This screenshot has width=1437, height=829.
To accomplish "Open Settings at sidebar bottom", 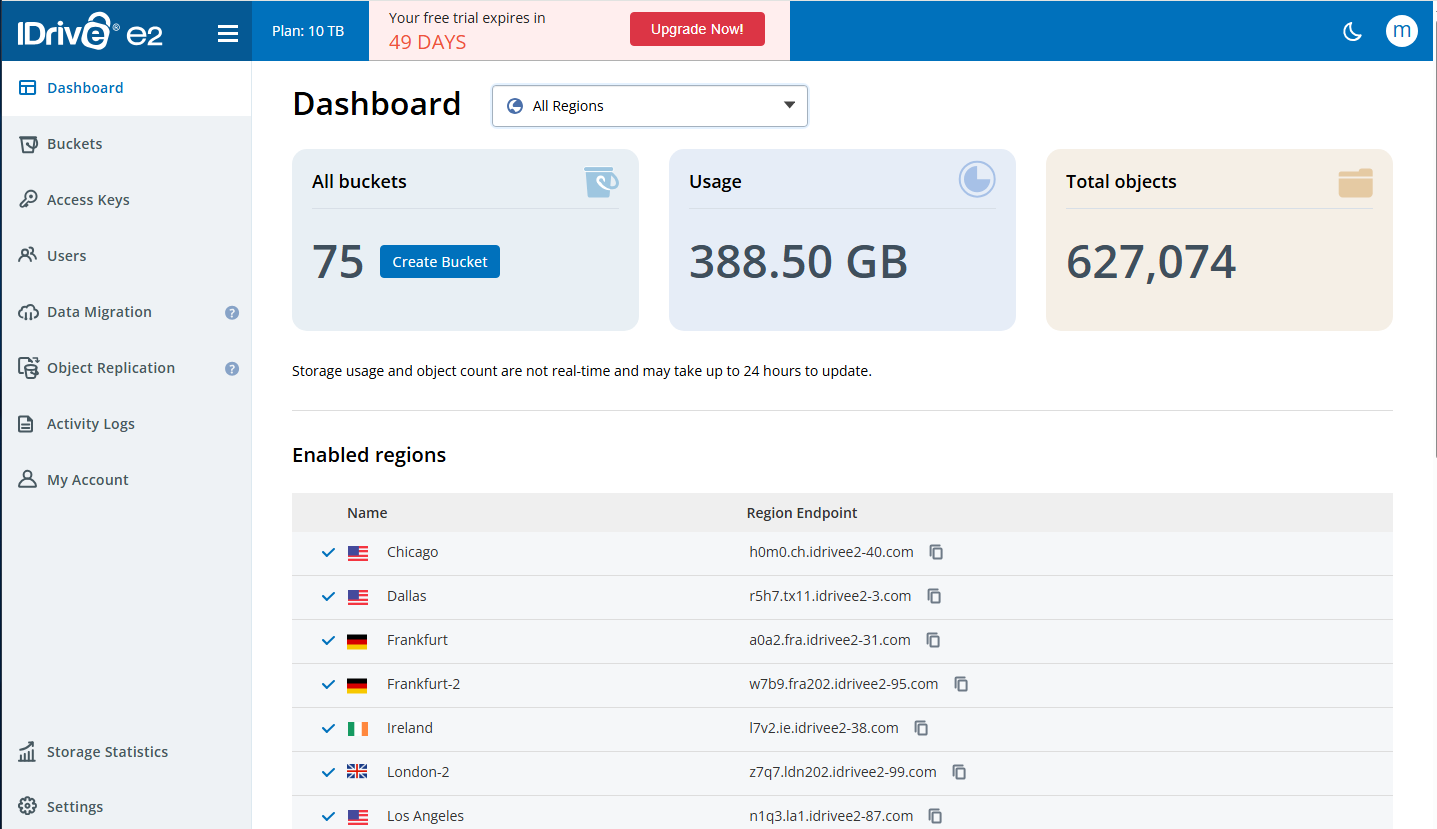I will (x=75, y=807).
